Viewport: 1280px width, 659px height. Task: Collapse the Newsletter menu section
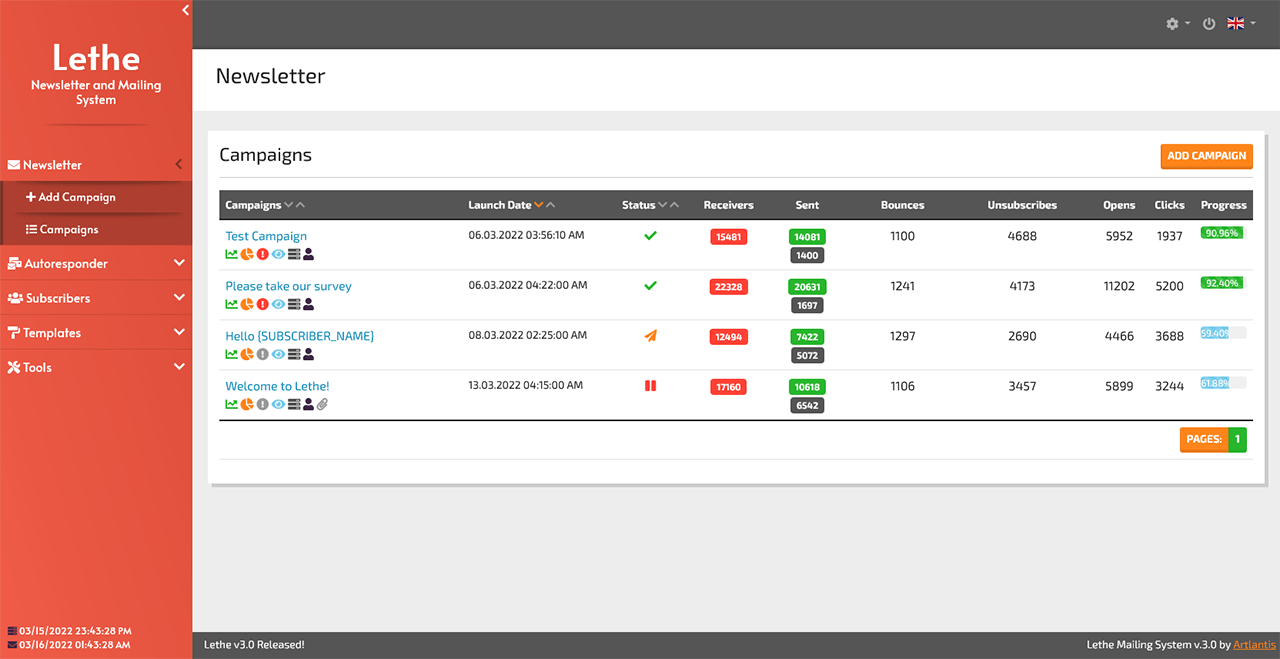click(x=95, y=165)
